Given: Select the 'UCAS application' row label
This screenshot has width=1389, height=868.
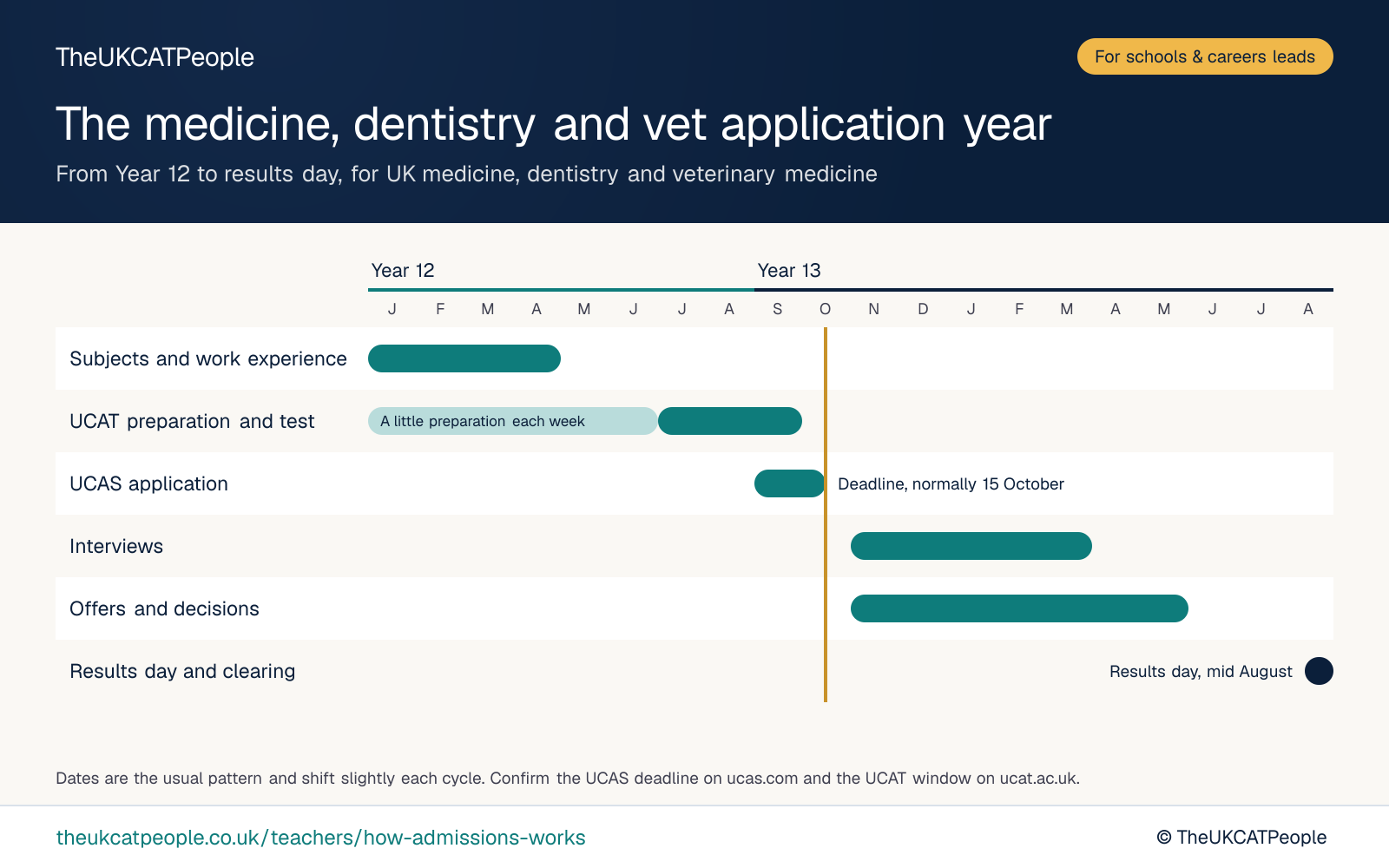Looking at the screenshot, I should (x=148, y=484).
